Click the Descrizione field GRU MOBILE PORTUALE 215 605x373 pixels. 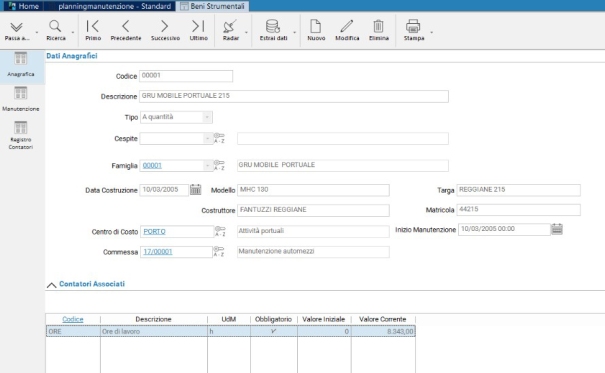click(x=294, y=96)
